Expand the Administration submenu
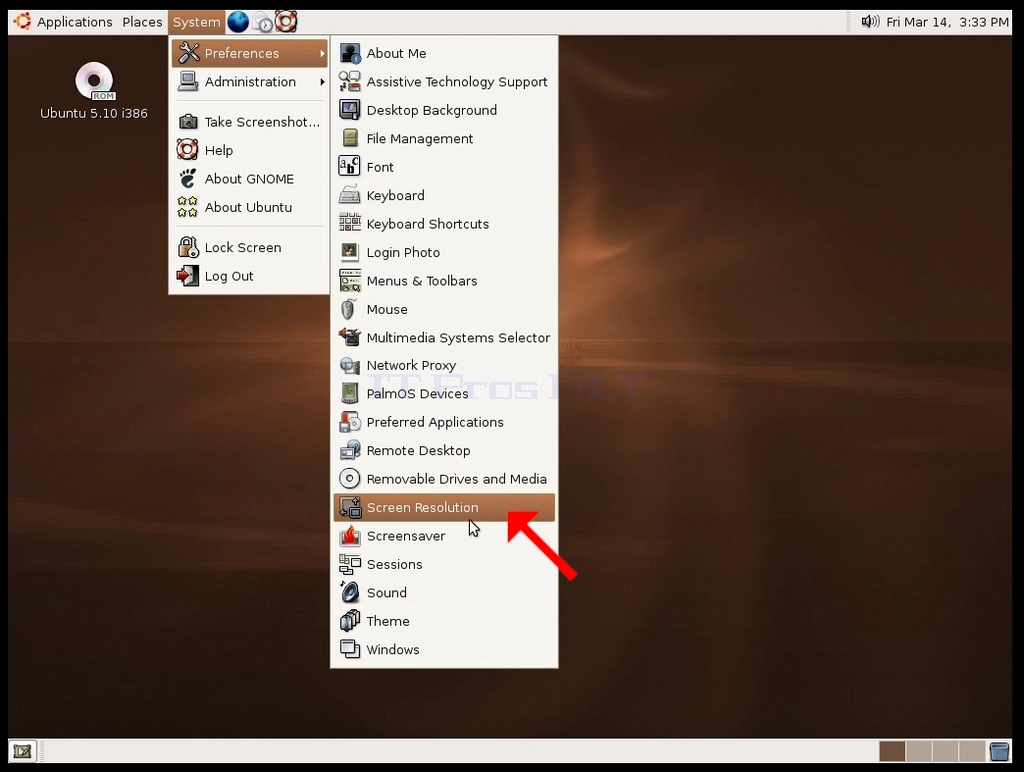The height and width of the screenshot is (772, 1024). [249, 82]
